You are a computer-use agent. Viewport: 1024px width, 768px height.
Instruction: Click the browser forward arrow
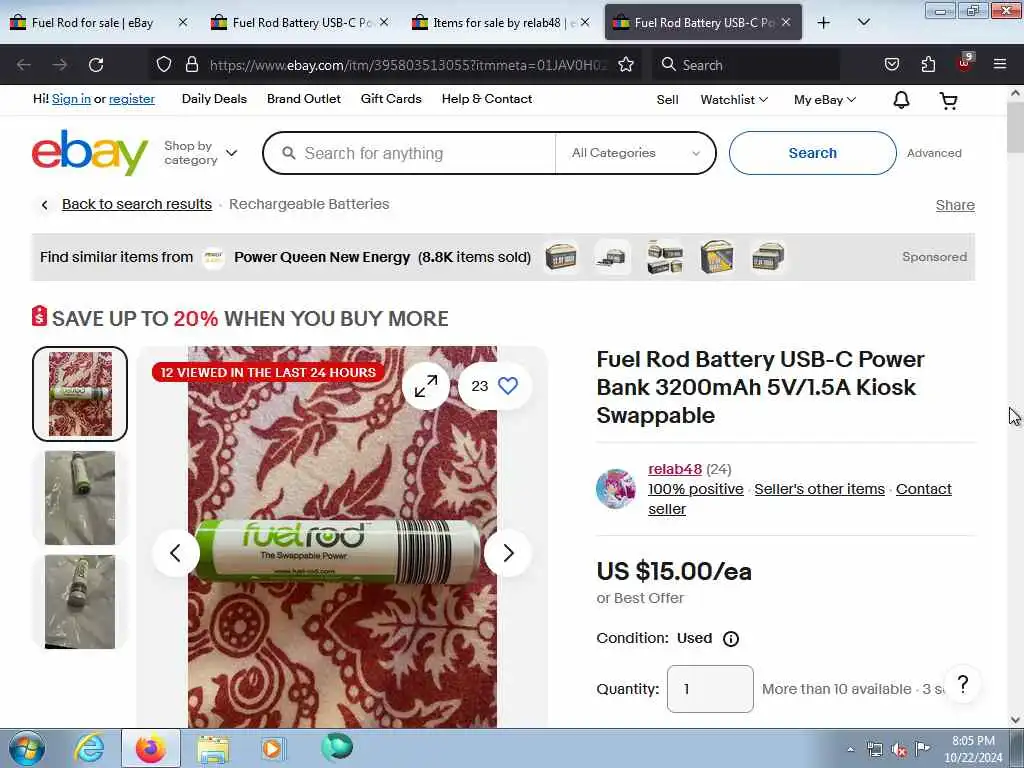59,65
